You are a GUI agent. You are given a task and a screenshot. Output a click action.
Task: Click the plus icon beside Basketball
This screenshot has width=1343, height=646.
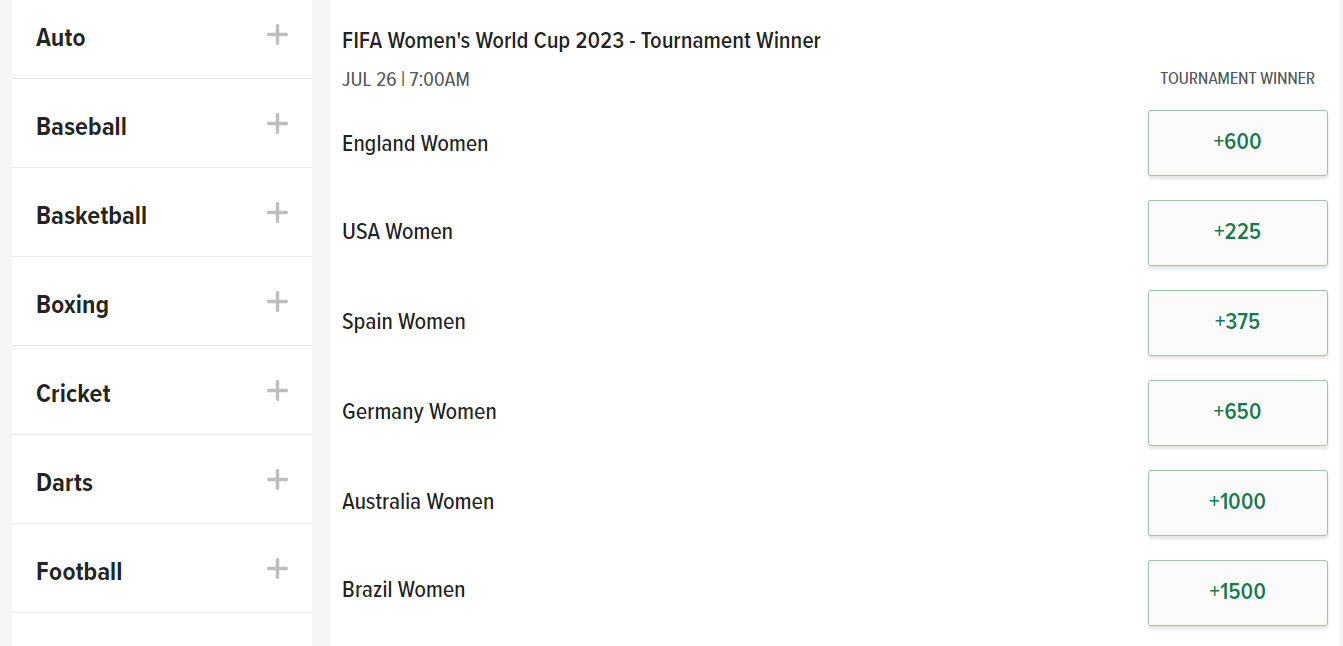pos(277,213)
